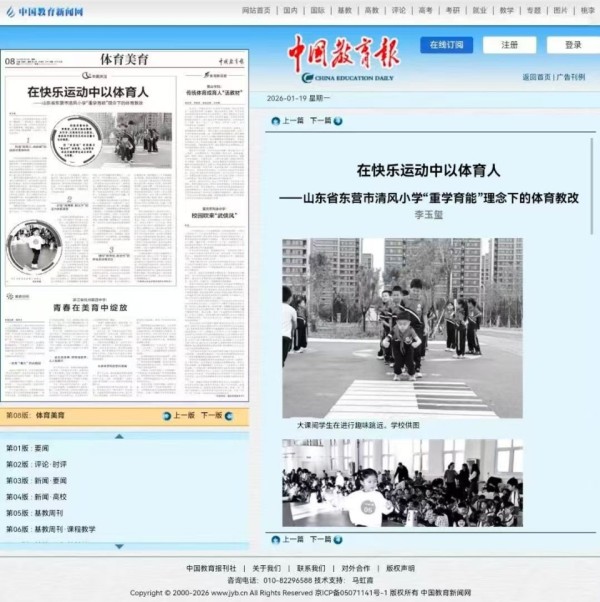Click the 下一篇 link above the headline
The height and width of the screenshot is (602, 600).
coord(321,121)
